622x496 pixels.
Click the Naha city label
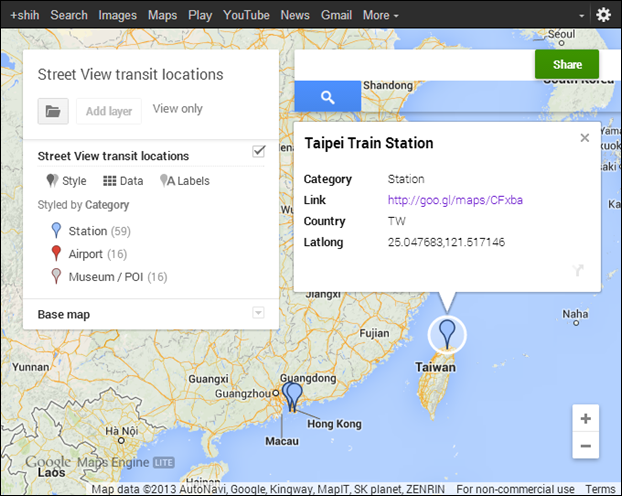click(575, 314)
